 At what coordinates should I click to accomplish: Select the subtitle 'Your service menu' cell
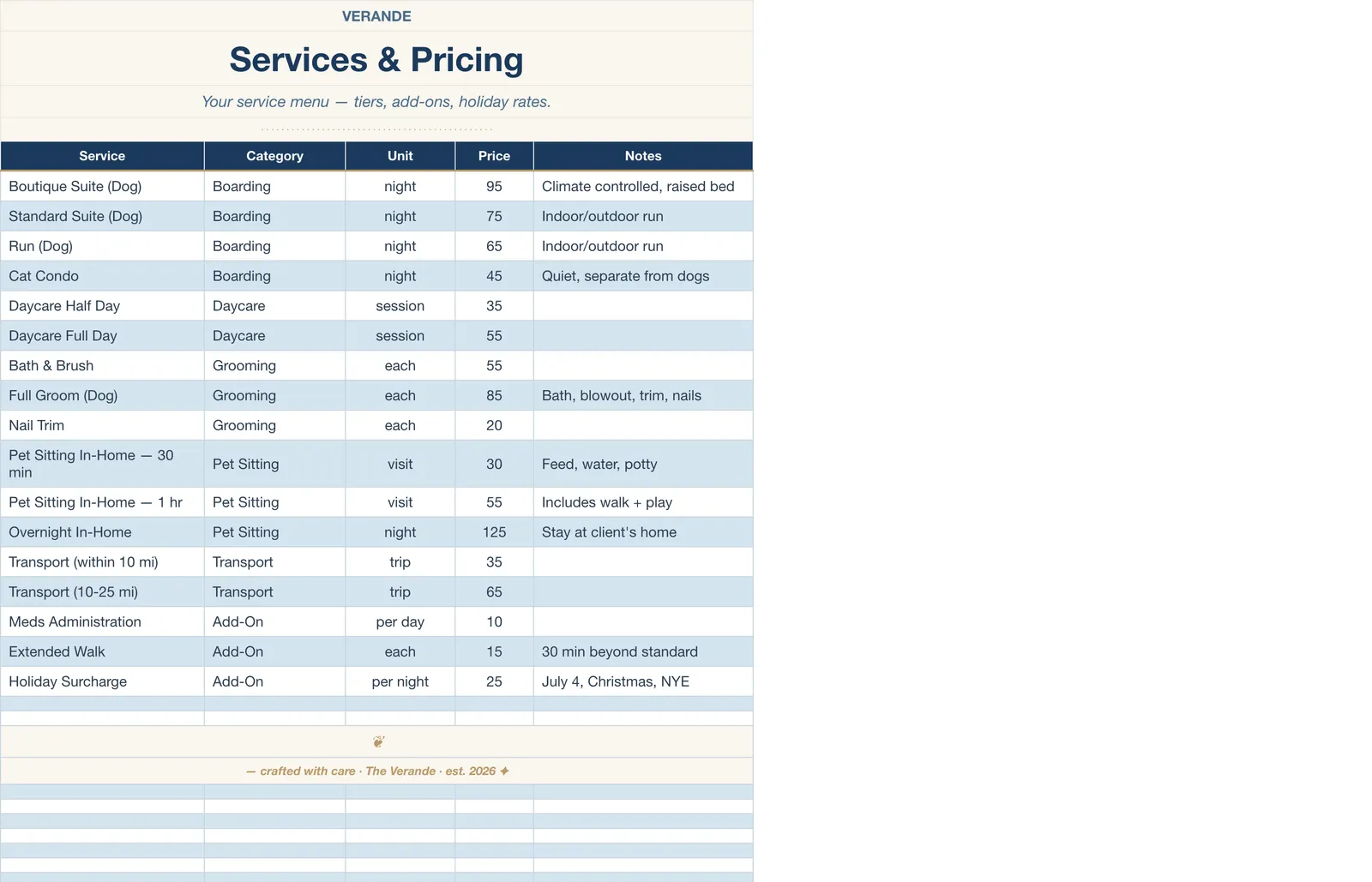pyautogui.click(x=376, y=101)
